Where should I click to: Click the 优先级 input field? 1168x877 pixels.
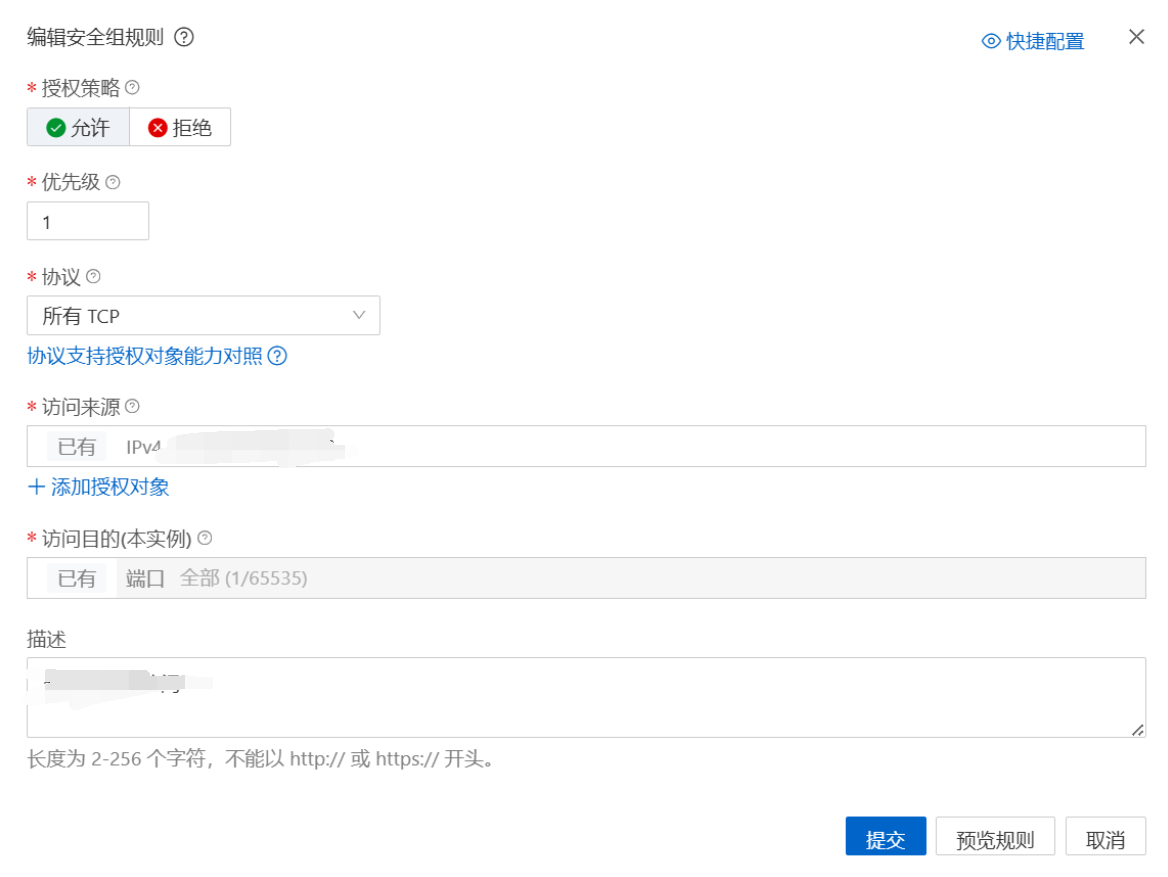[x=88, y=221]
